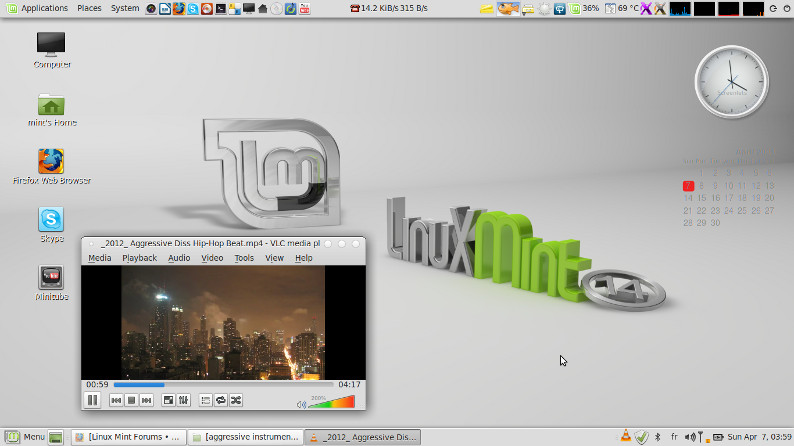Screen dimensions: 794x446
Task: Click date and time Sun Apr 7 clock
Action: [759, 437]
